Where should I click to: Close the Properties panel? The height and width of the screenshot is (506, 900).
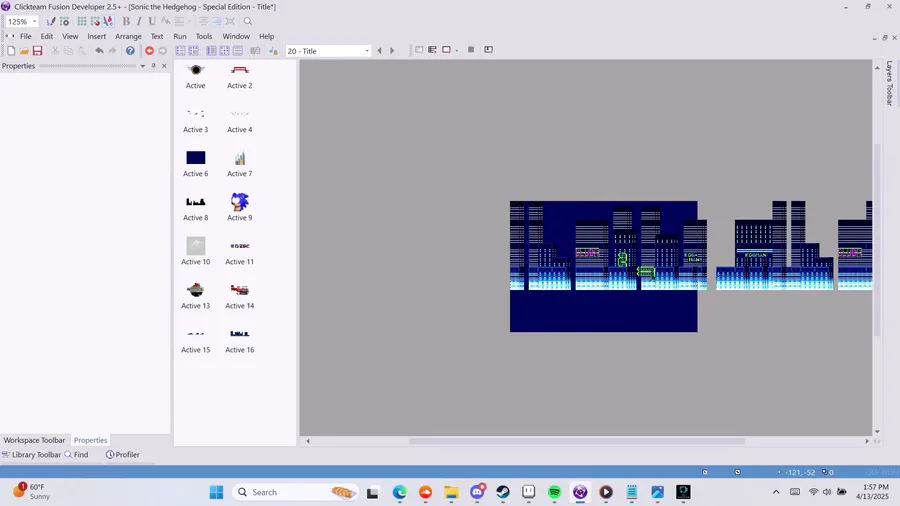click(x=164, y=66)
